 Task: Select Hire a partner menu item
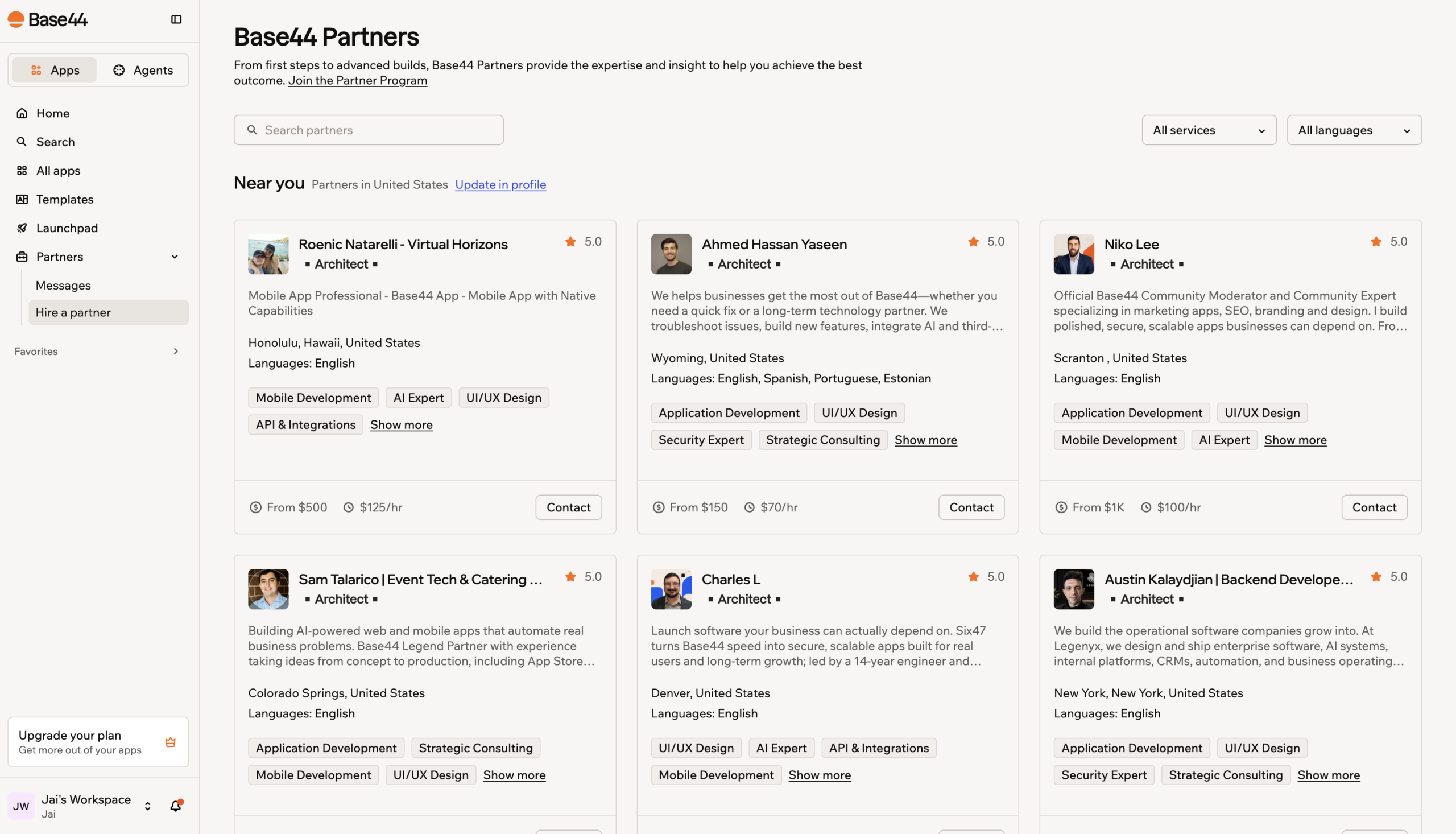click(108, 312)
